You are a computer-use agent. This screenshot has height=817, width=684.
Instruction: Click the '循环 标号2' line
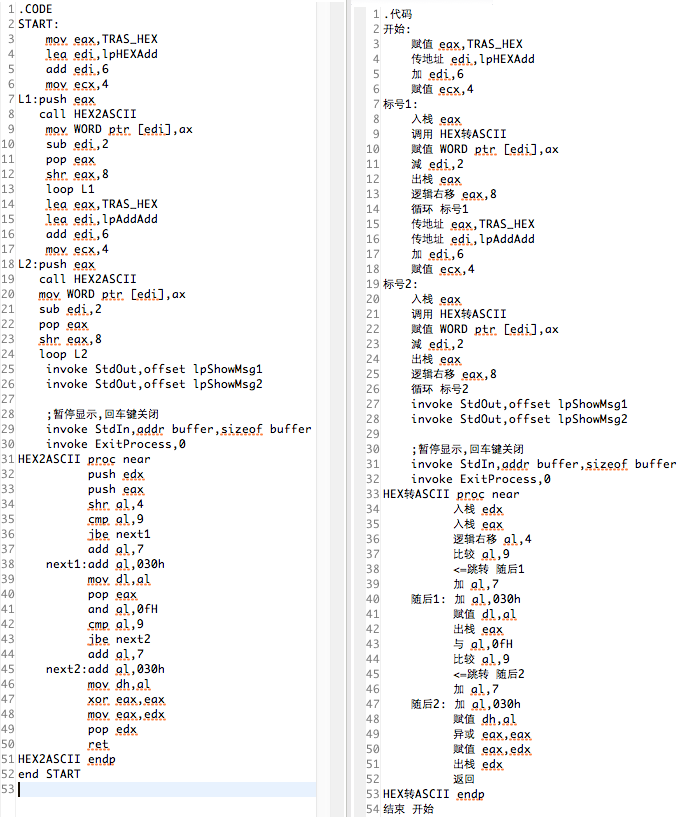(x=440, y=389)
